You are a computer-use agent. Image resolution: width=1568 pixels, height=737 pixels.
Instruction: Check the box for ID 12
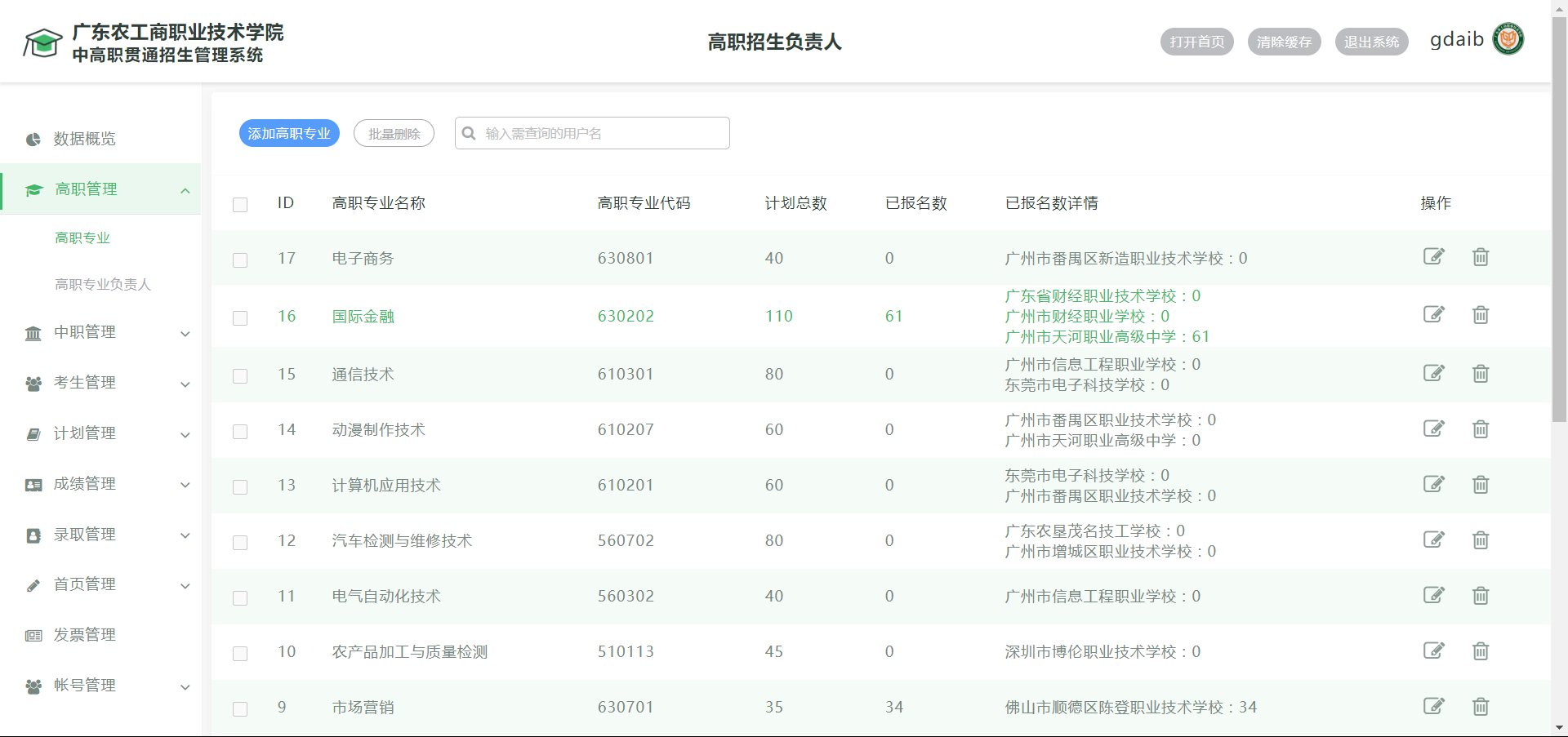coord(240,542)
